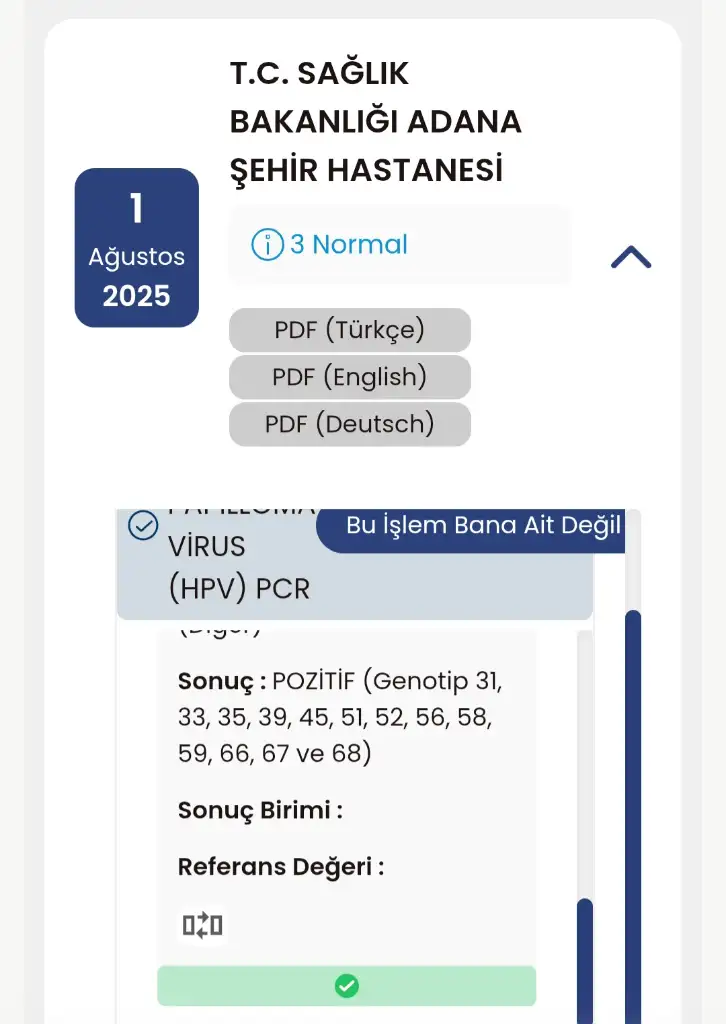
Task: Select the 1 Ağustos 2025 date badge
Action: pyautogui.click(x=136, y=248)
